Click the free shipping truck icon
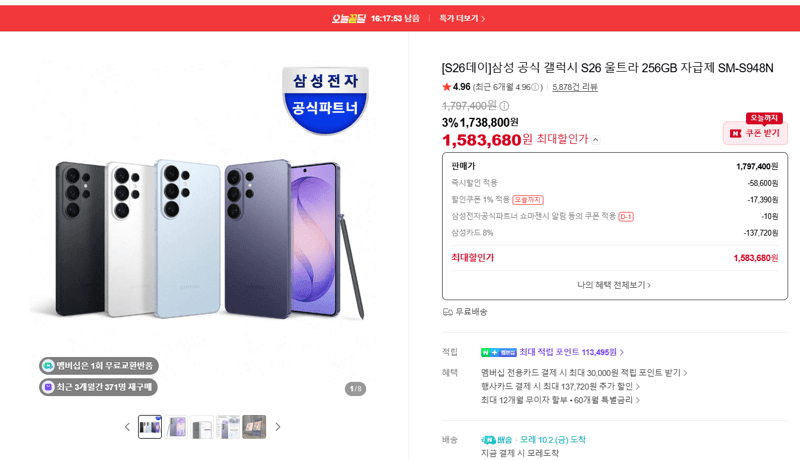Image resolution: width=800 pixels, height=460 pixels. 447,312
